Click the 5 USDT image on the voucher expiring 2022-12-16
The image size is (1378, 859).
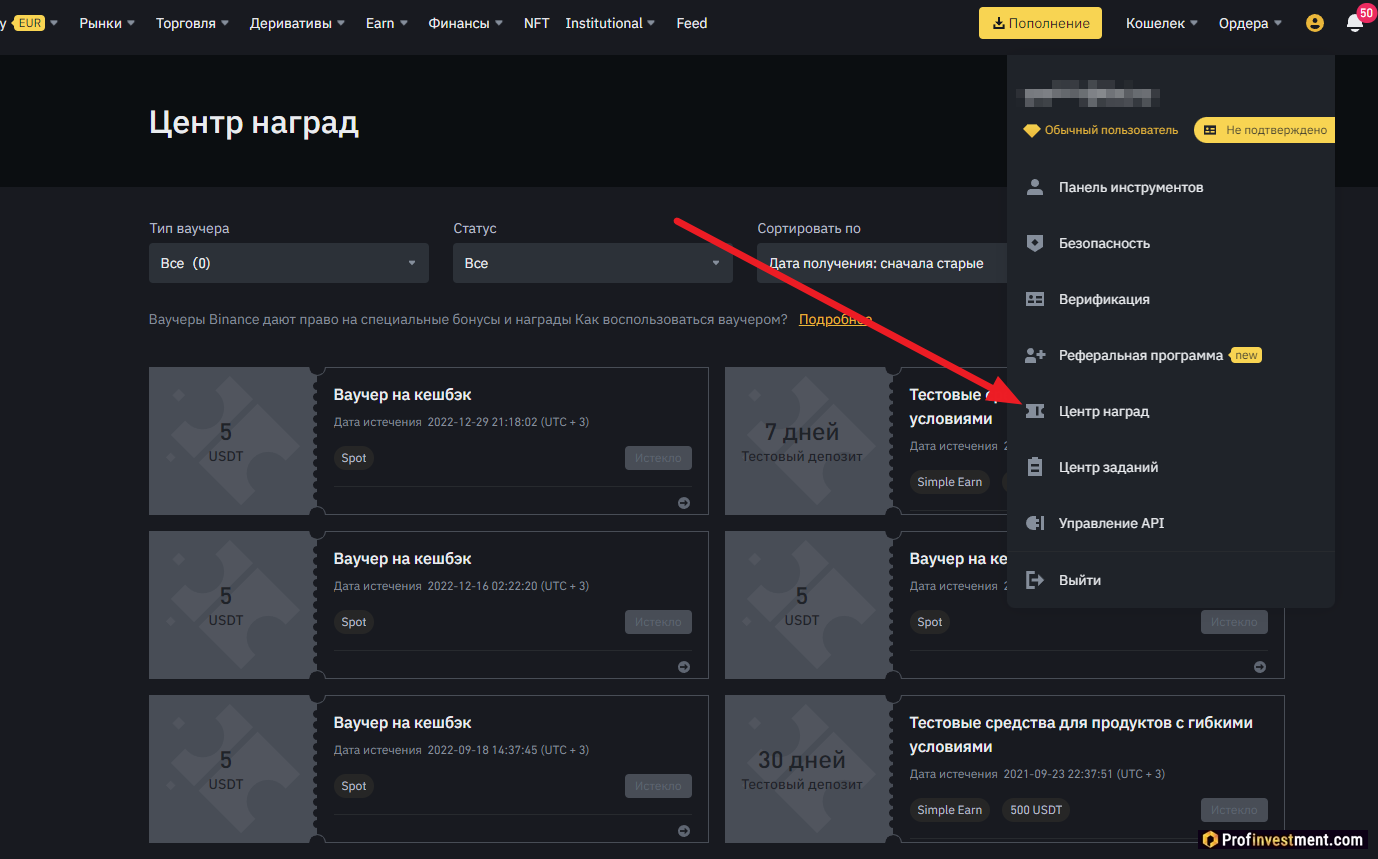232,605
